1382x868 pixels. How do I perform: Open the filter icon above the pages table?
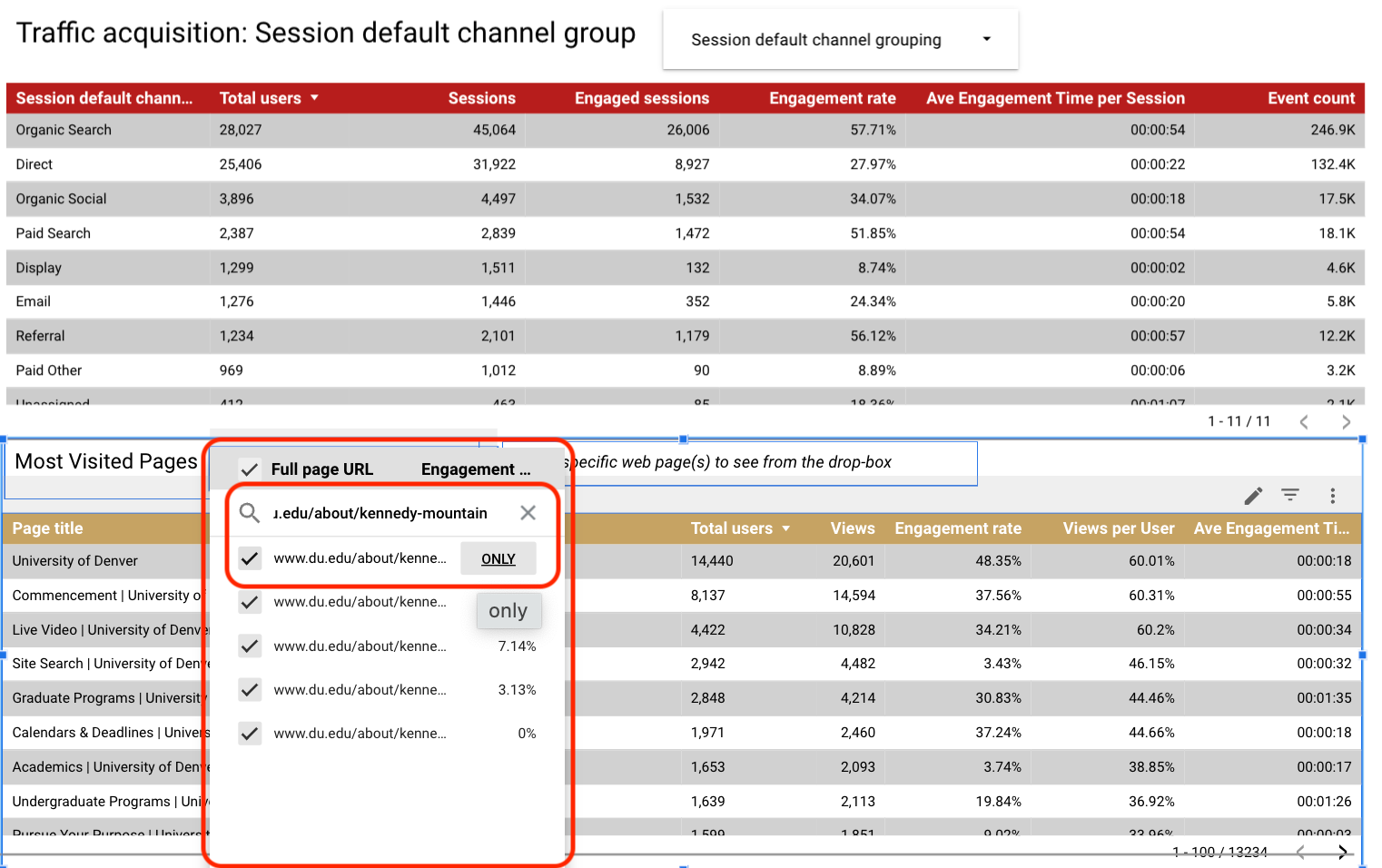coord(1290,495)
